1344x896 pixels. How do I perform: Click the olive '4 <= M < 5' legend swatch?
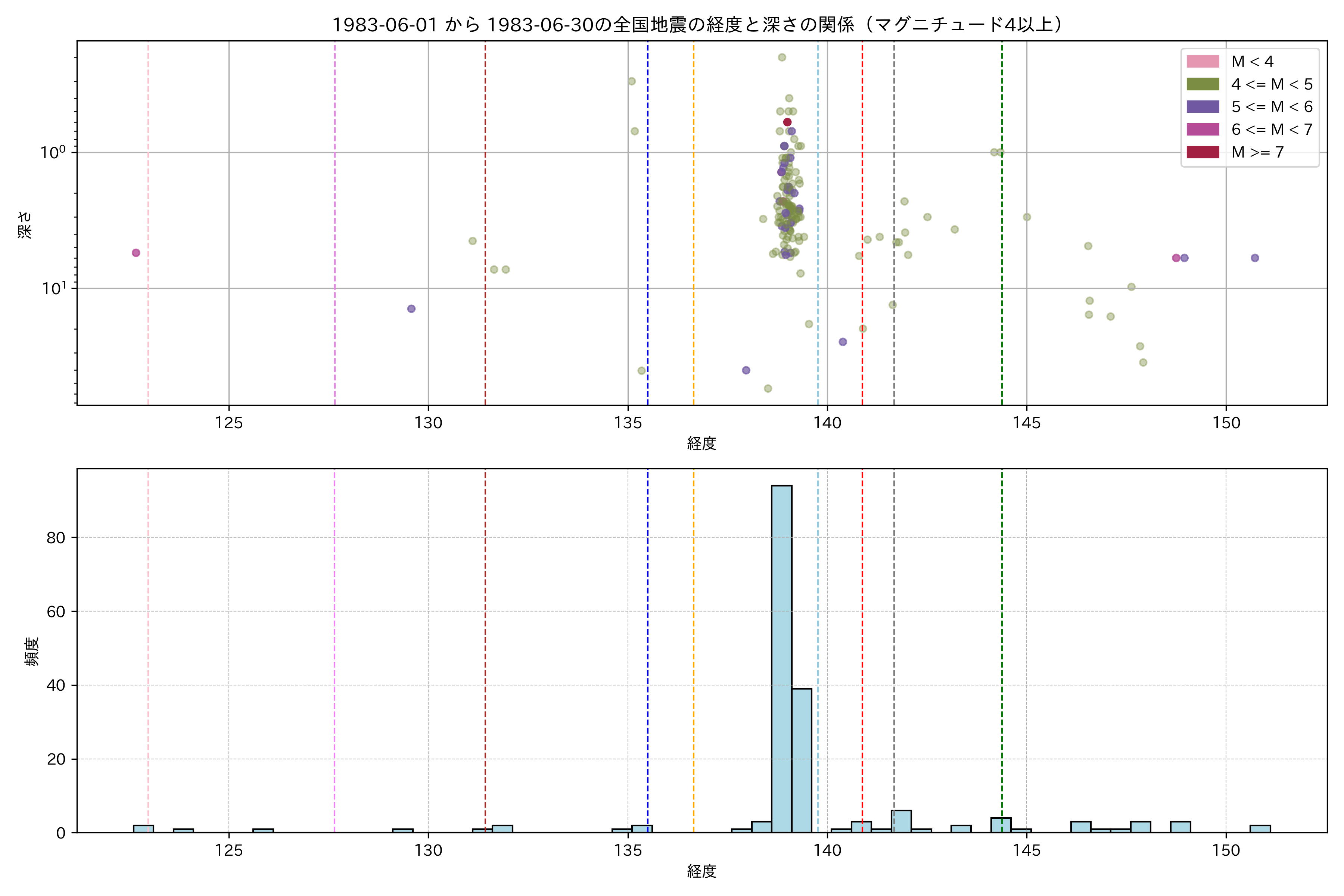1202,84
